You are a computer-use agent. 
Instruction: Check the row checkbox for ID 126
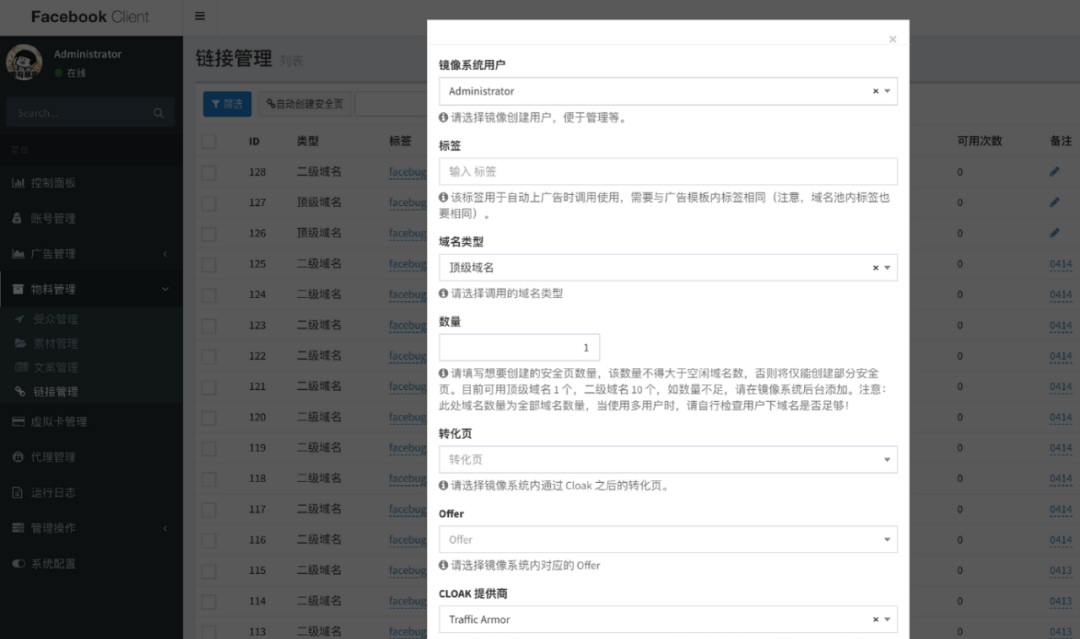(209, 233)
